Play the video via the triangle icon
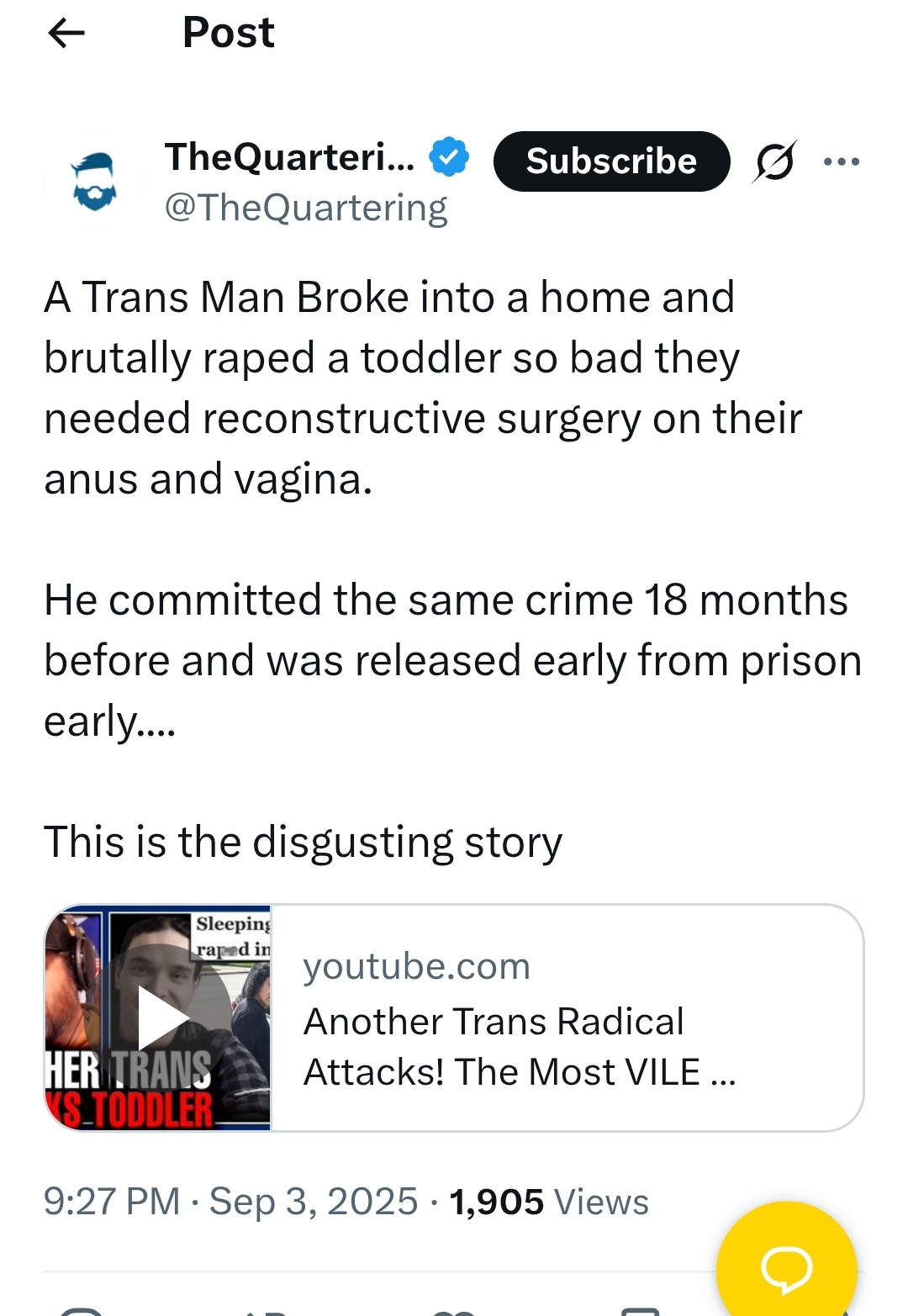908x1316 pixels. (161, 1018)
